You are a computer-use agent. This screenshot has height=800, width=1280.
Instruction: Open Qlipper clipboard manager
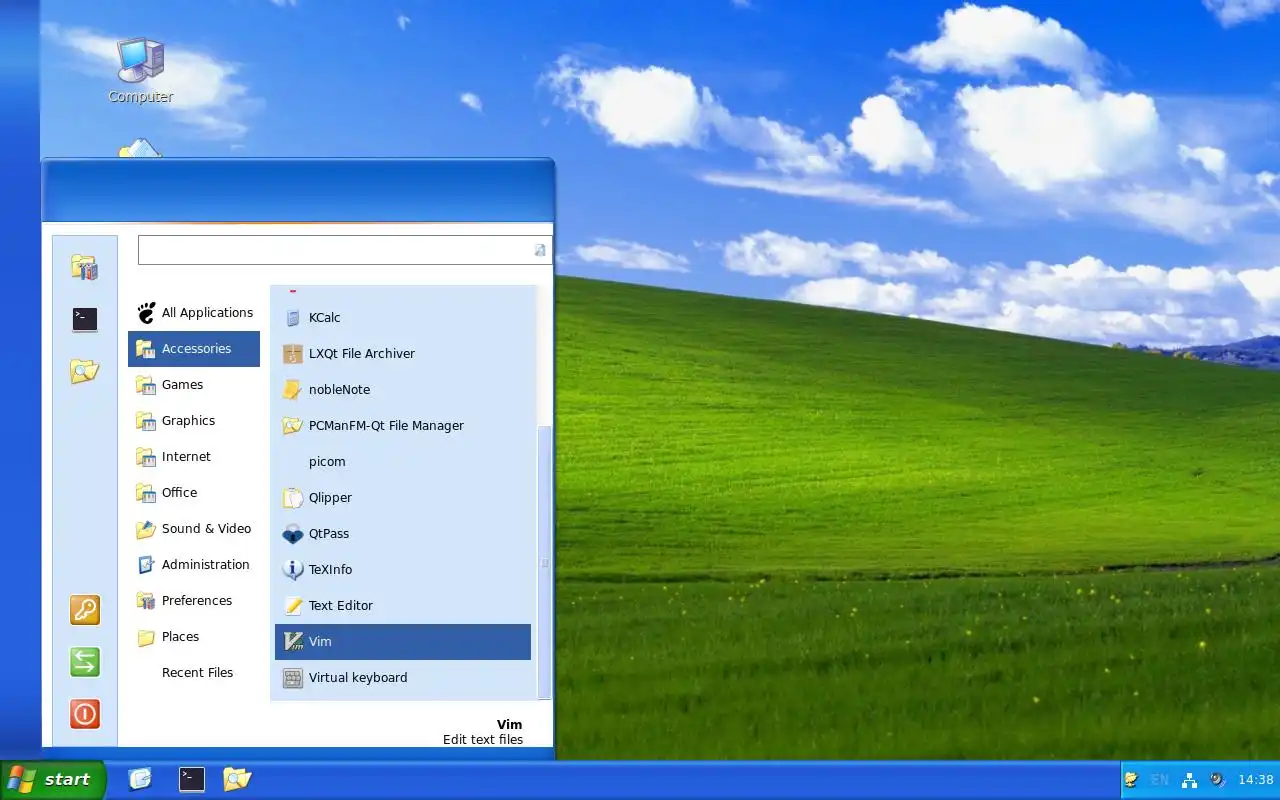pos(403,497)
